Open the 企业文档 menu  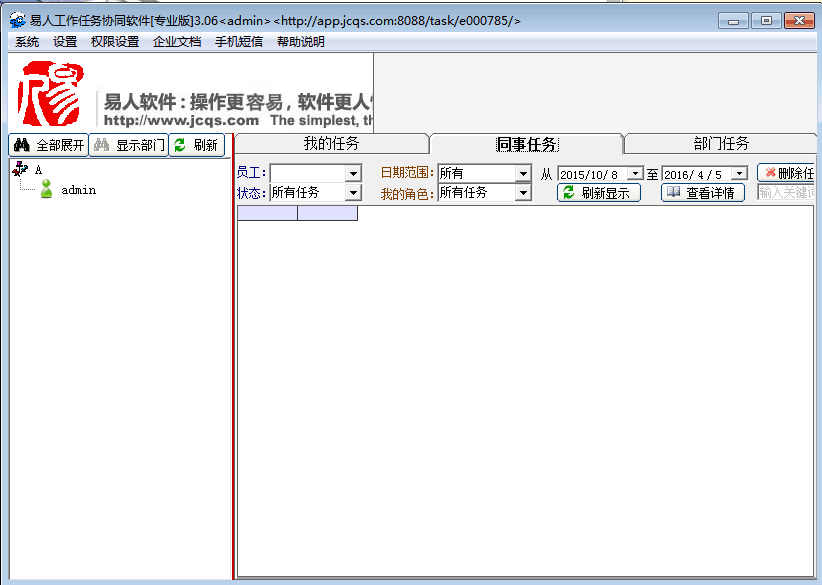click(177, 42)
